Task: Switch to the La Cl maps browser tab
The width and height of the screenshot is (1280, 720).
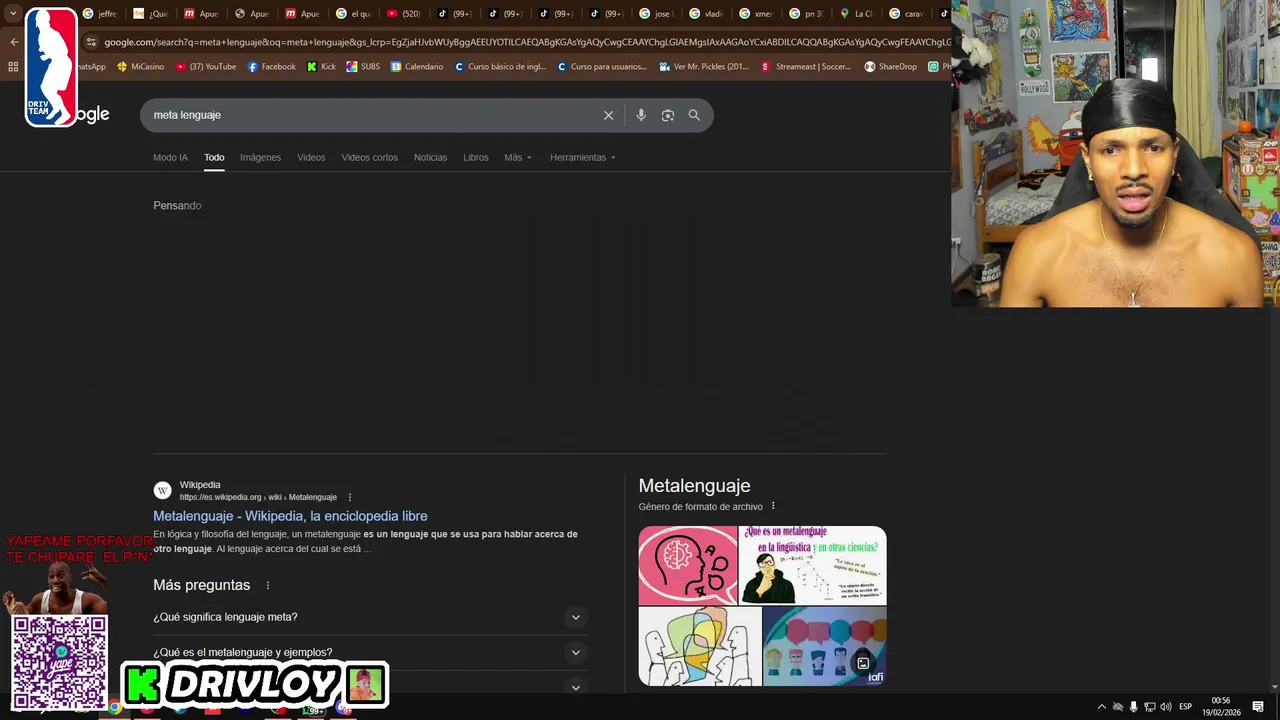Action: click(x=858, y=14)
